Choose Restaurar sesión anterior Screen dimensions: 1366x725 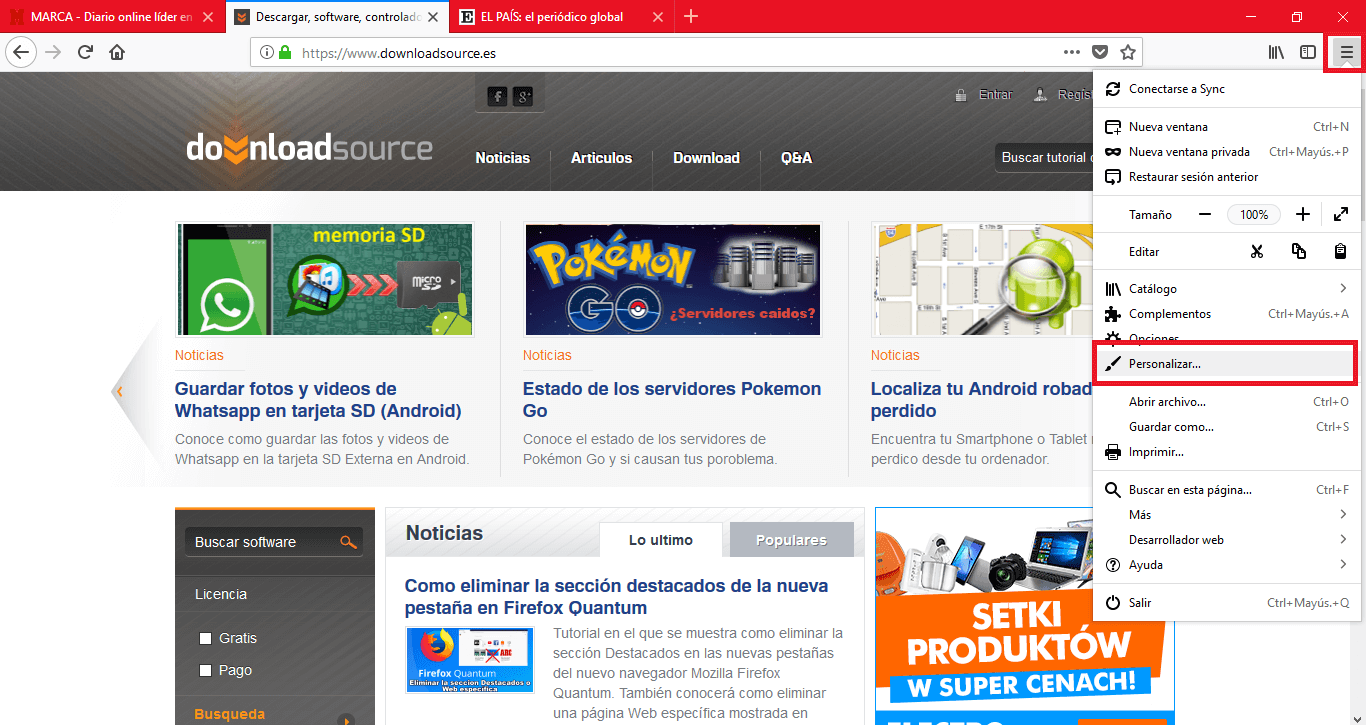pyautogui.click(x=1227, y=177)
